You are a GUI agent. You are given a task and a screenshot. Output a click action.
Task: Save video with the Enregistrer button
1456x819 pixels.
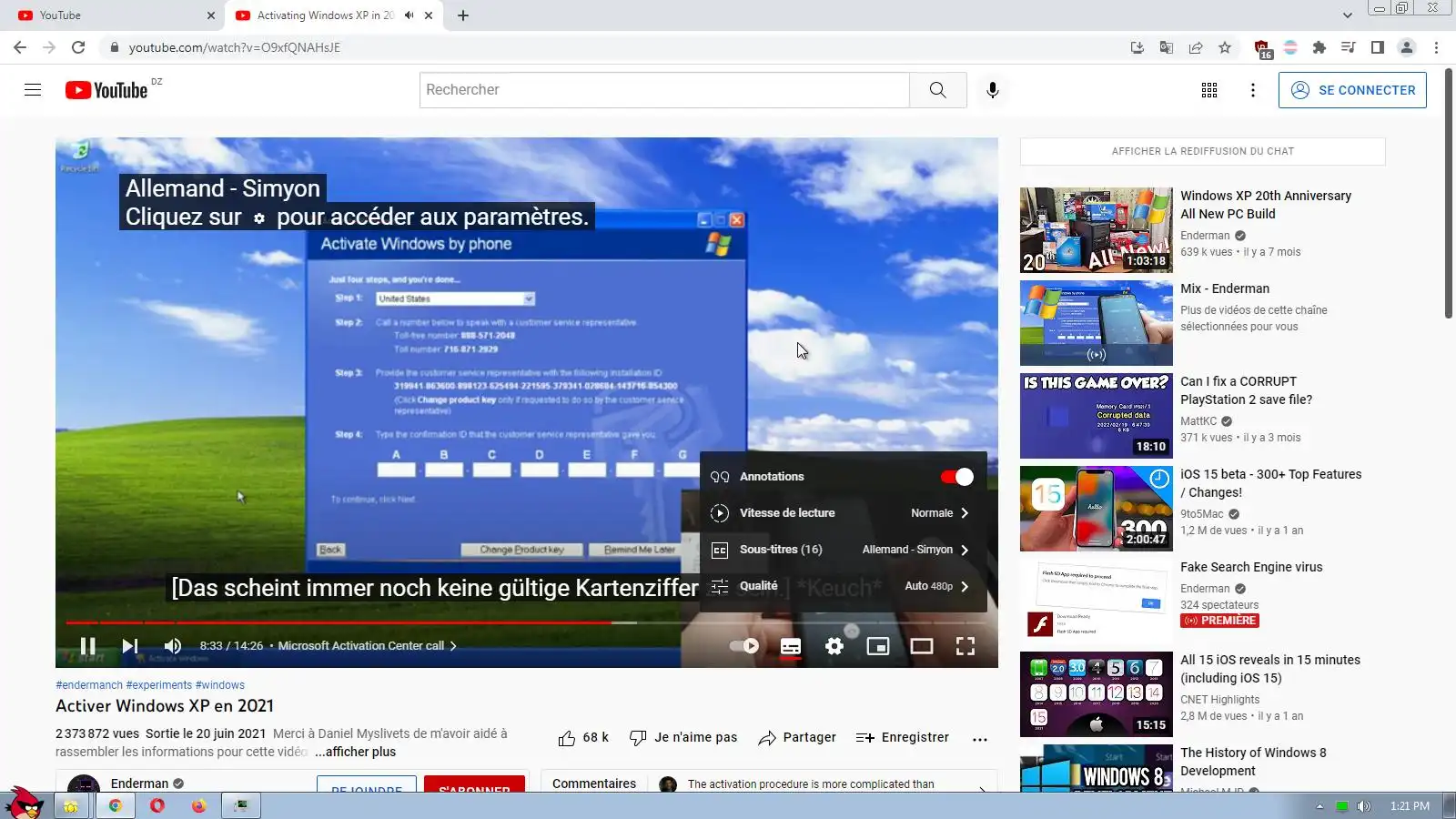pyautogui.click(x=903, y=738)
